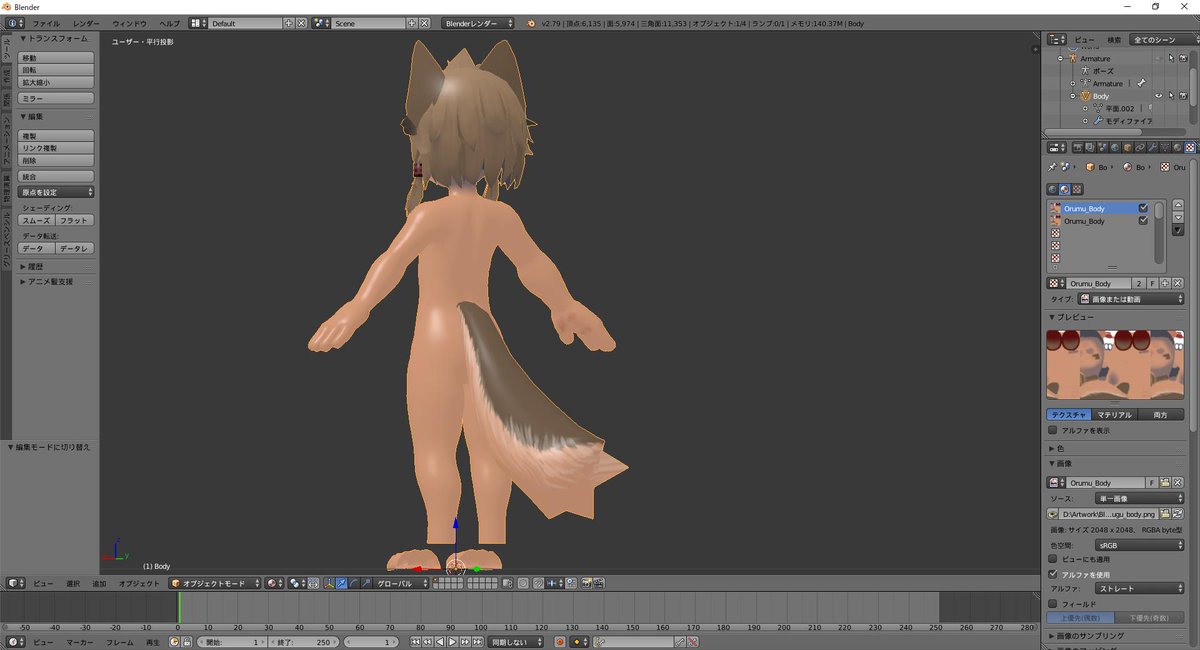Open the modifiers wrench tab icon
Screen dimensions: 1200x650
pyautogui.click(x=1152, y=147)
